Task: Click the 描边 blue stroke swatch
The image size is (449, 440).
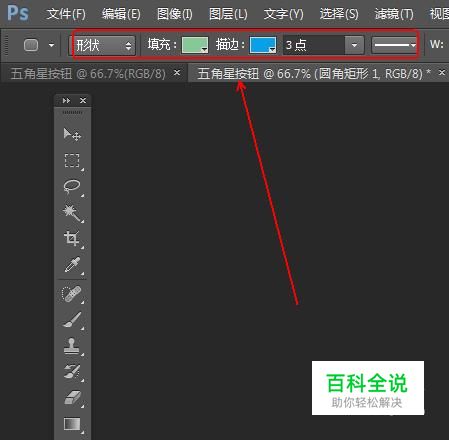Action: pyautogui.click(x=263, y=45)
